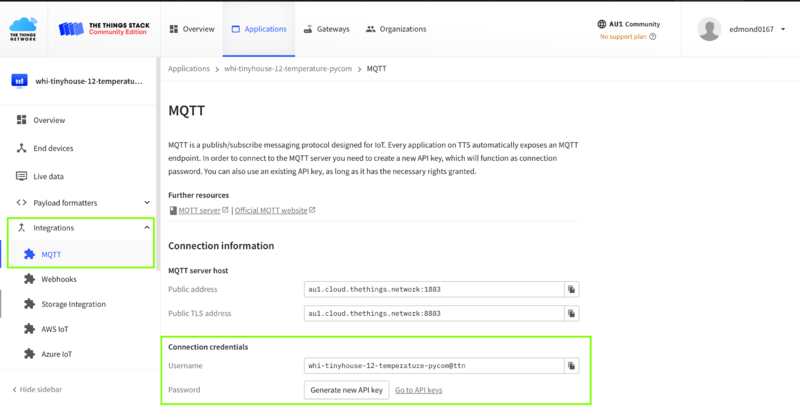Image resolution: width=800 pixels, height=407 pixels.
Task: Copy the Public TLS address to clipboard
Action: (x=571, y=313)
